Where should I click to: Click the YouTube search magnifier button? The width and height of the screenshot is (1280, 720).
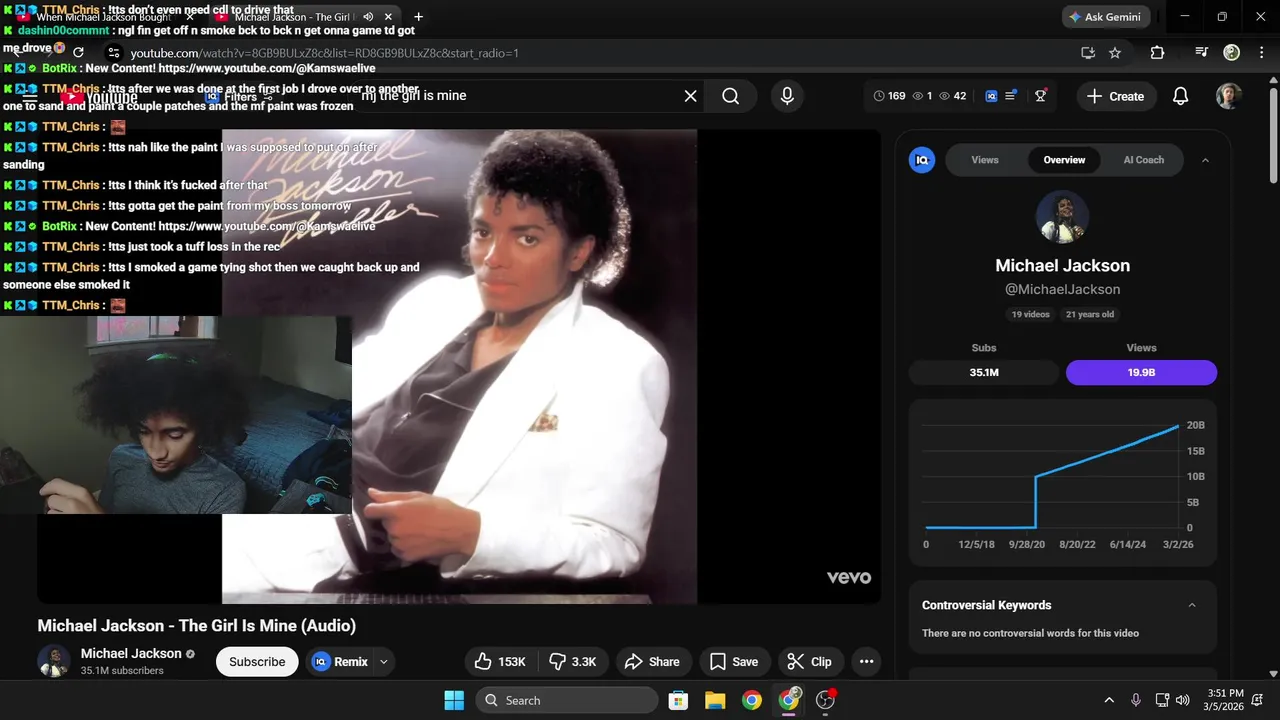coord(731,96)
